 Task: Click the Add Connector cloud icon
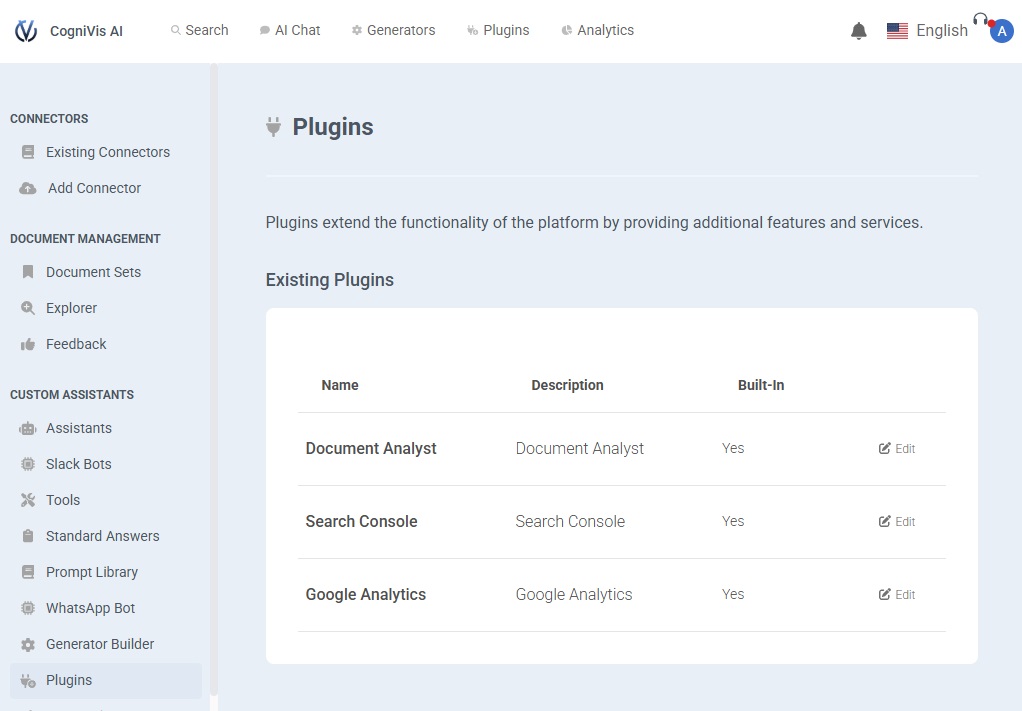point(28,188)
